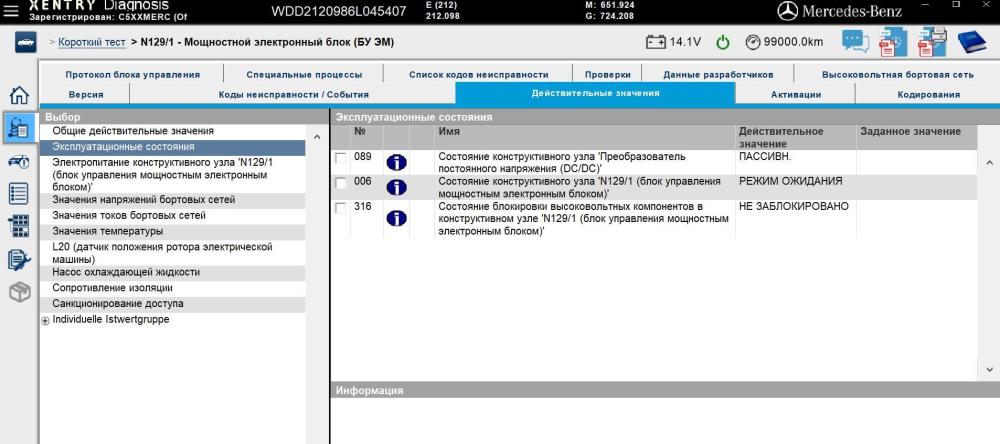Open the grid matrix sidebar icon
Screen dimensions: 1000x444
pos(19,226)
